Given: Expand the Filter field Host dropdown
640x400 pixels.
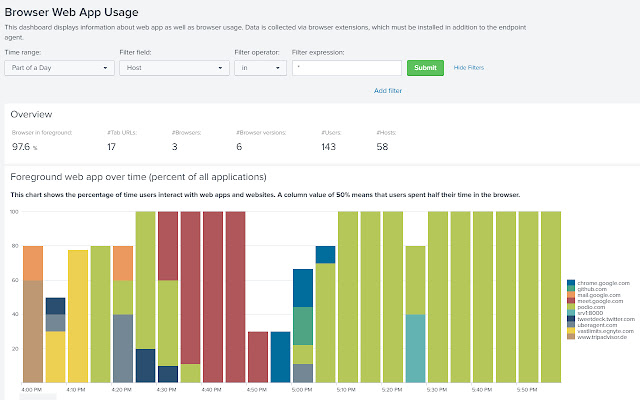Looking at the screenshot, I should pos(174,68).
